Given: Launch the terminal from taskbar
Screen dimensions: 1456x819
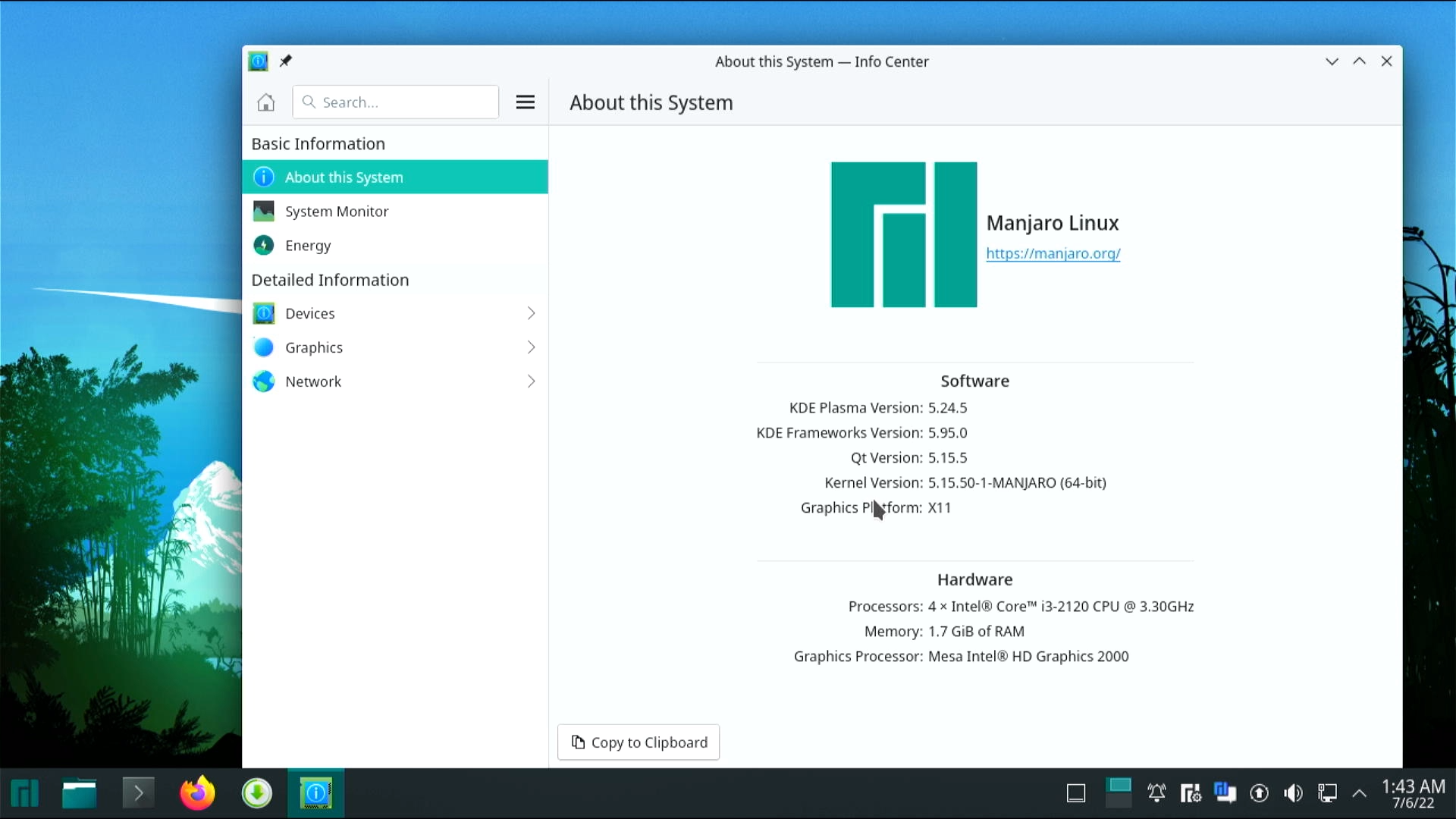Looking at the screenshot, I should 138,793.
